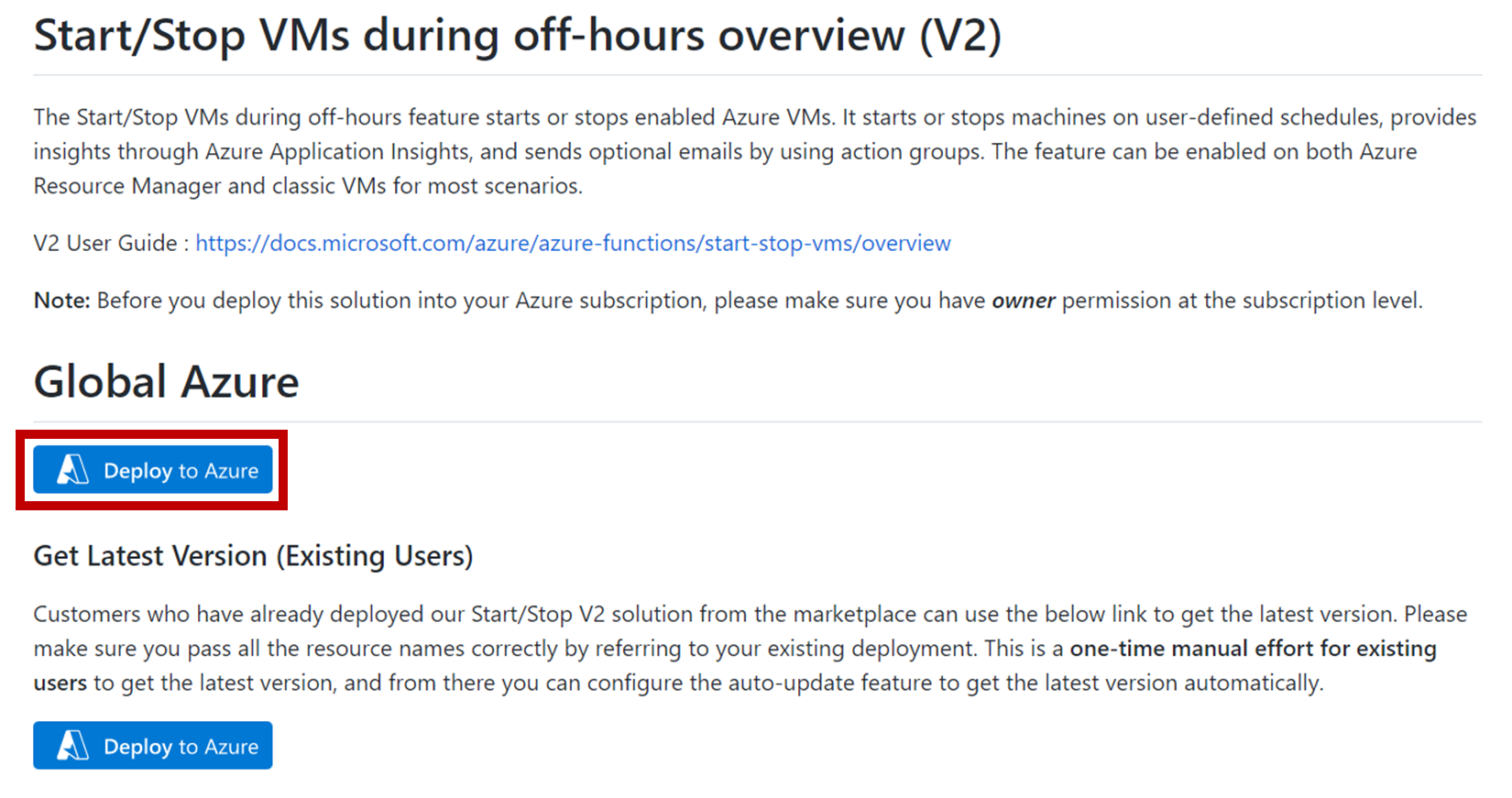
Task: Select the bold word owner in the note
Action: pyautogui.click(x=1023, y=300)
